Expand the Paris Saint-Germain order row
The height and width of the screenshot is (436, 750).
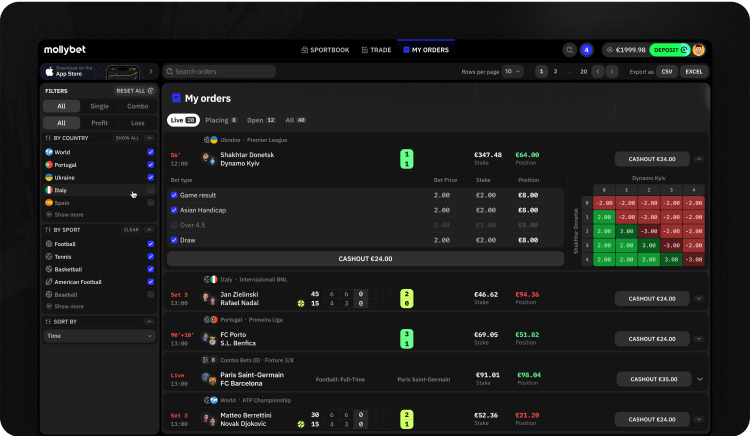click(700, 379)
